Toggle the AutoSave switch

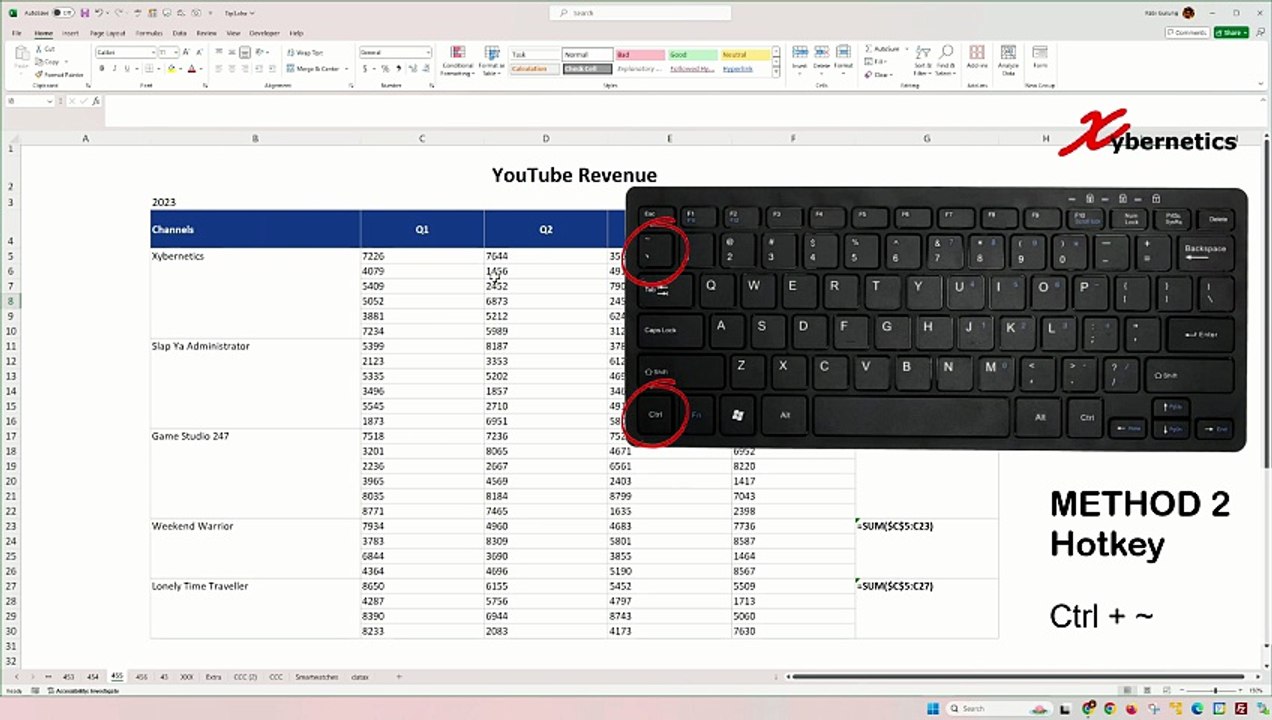pyautogui.click(x=63, y=13)
